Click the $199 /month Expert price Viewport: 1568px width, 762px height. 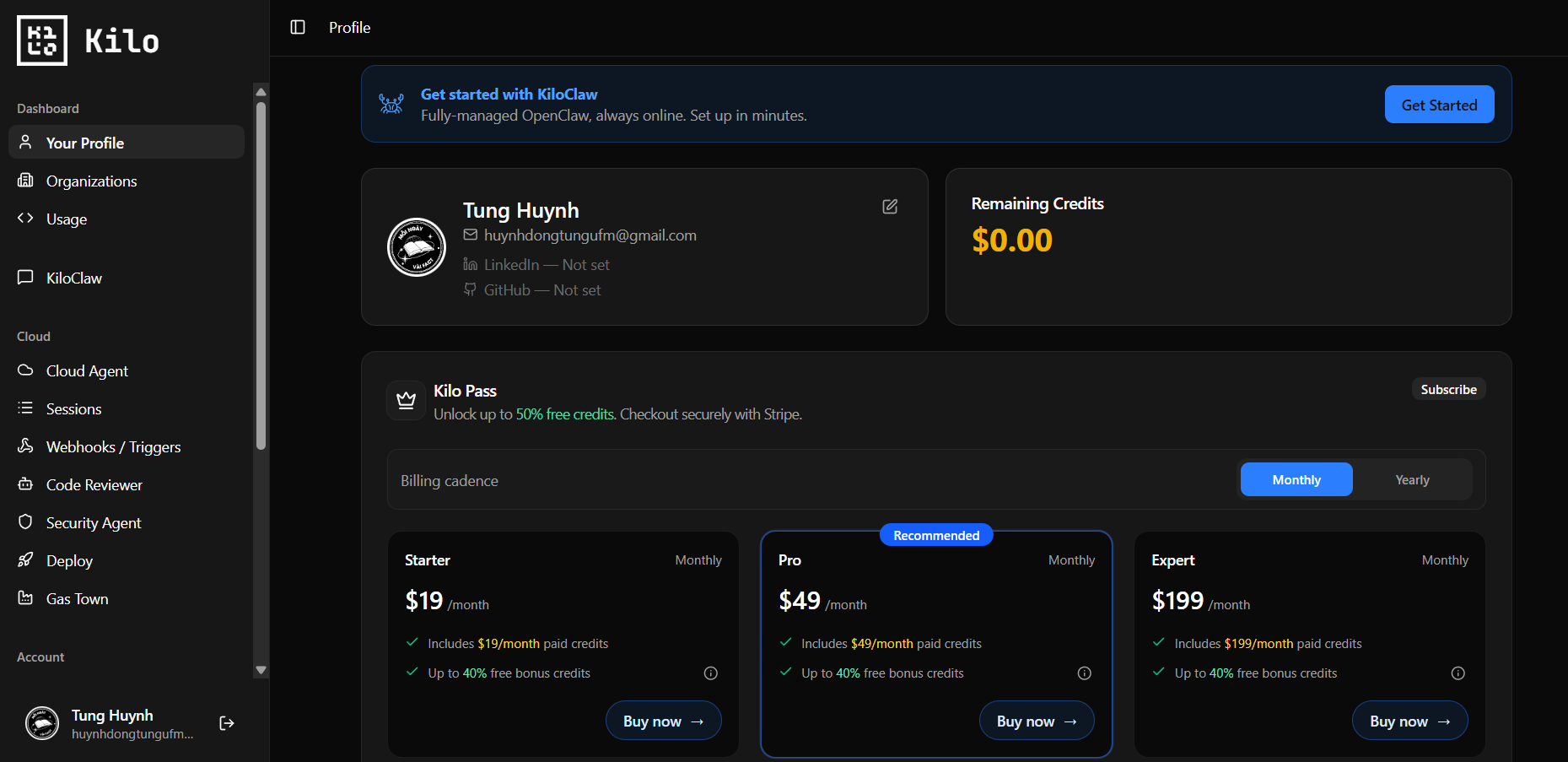[x=1201, y=601]
